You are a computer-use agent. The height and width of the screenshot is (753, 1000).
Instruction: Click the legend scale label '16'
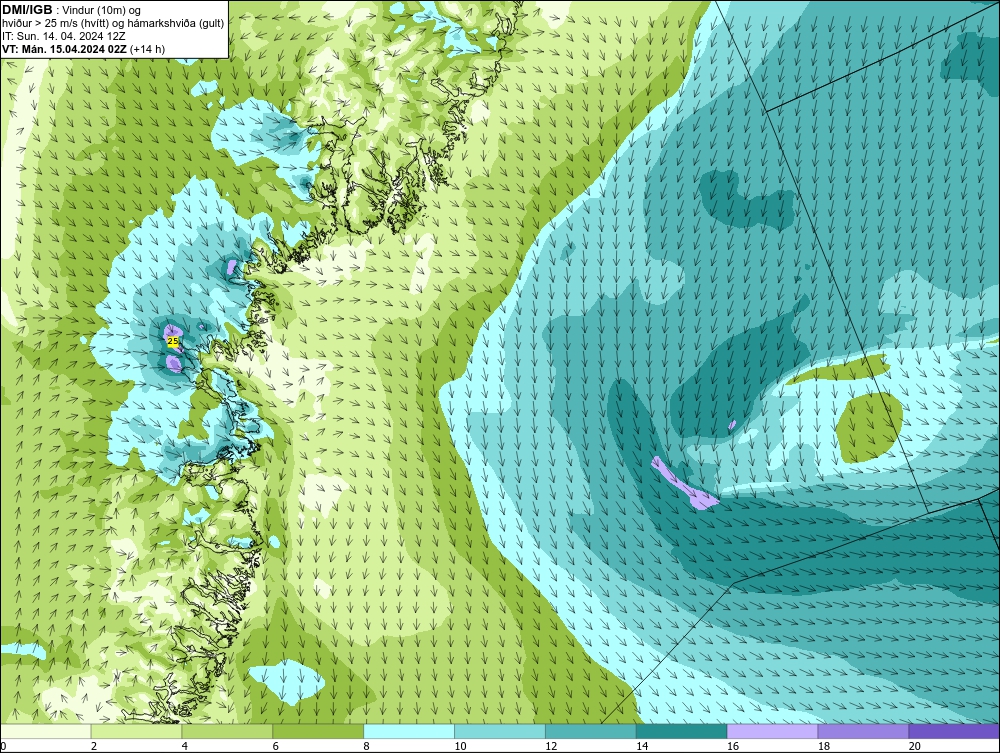(733, 746)
